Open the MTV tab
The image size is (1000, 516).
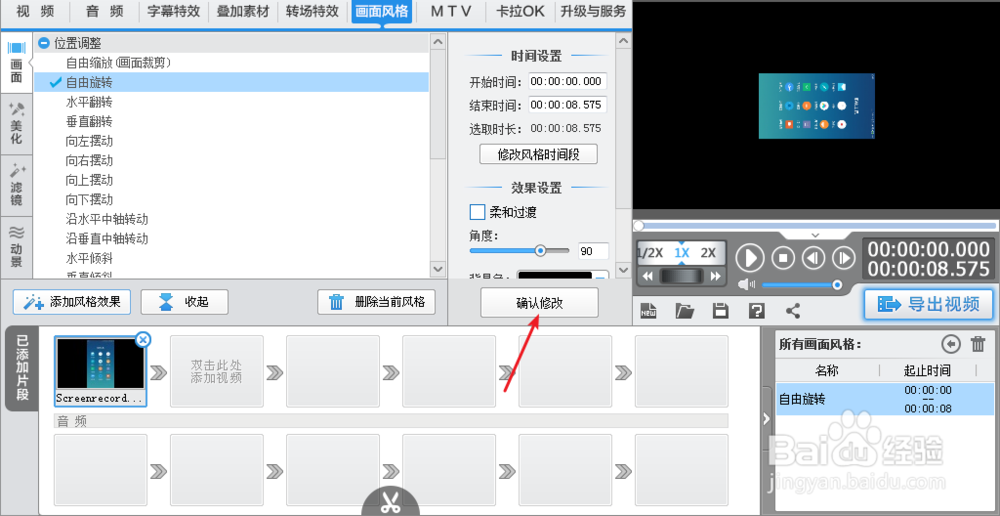451,11
